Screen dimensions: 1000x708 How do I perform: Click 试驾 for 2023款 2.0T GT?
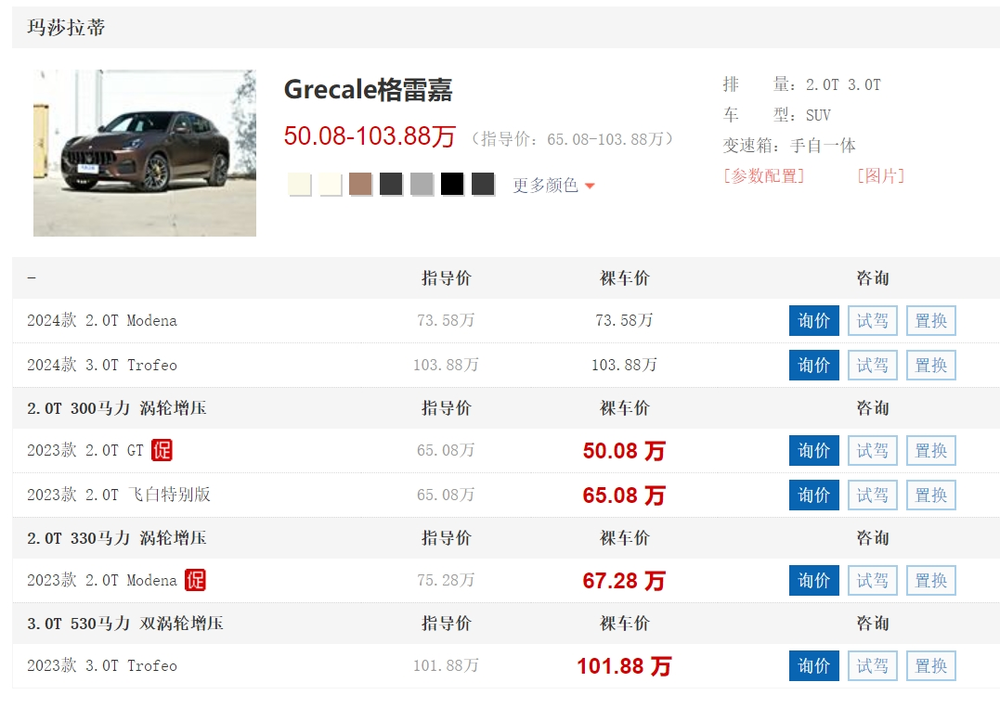pos(872,450)
